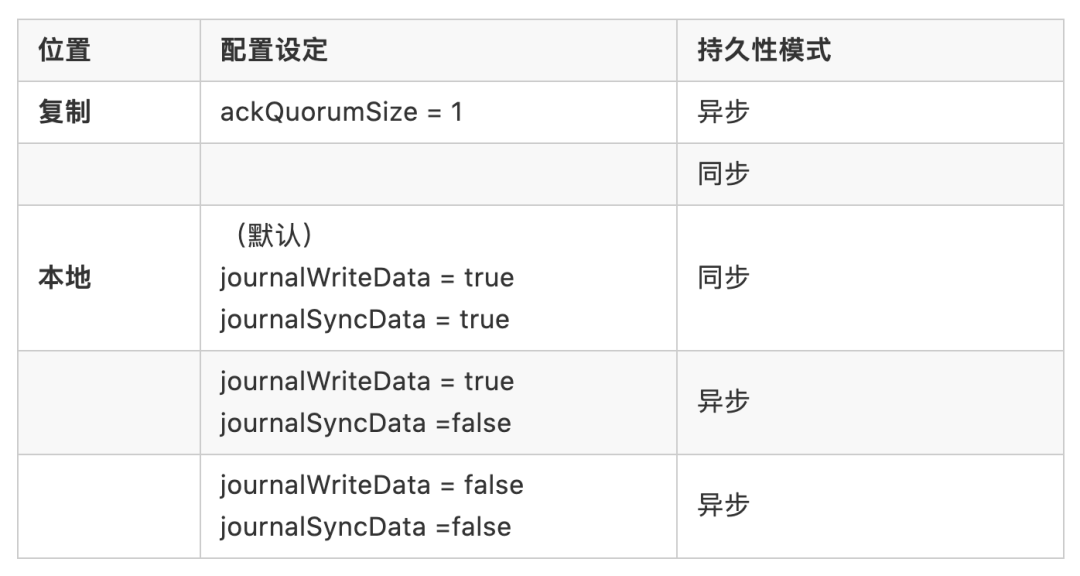The height and width of the screenshot is (576, 1080).
Task: Click journalSyncData =false in last row
Action: pyautogui.click(x=366, y=527)
